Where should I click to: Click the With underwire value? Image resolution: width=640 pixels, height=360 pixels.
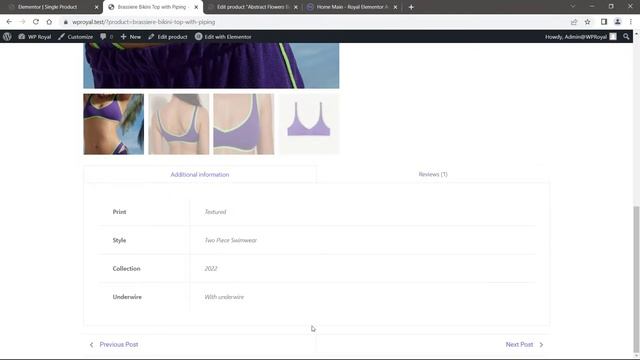point(224,297)
